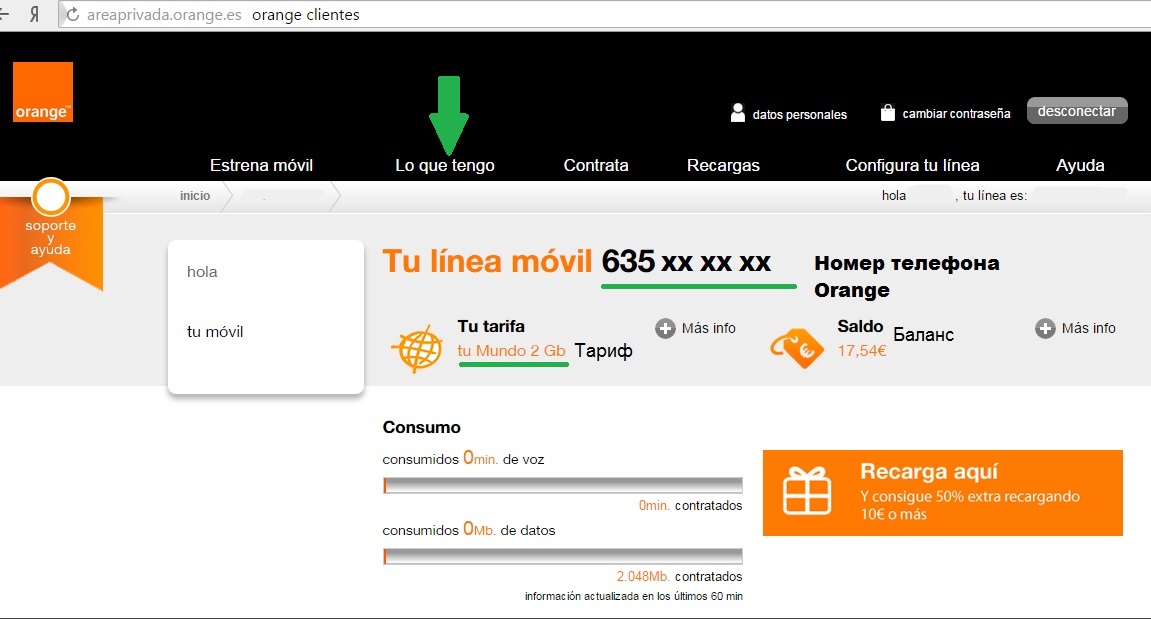The height and width of the screenshot is (619, 1151).
Task: Select hola in the side panel
Action: pyautogui.click(x=202, y=272)
